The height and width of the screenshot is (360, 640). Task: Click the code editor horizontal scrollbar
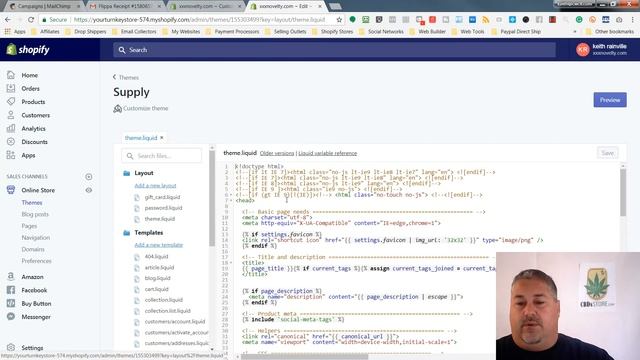304,356
